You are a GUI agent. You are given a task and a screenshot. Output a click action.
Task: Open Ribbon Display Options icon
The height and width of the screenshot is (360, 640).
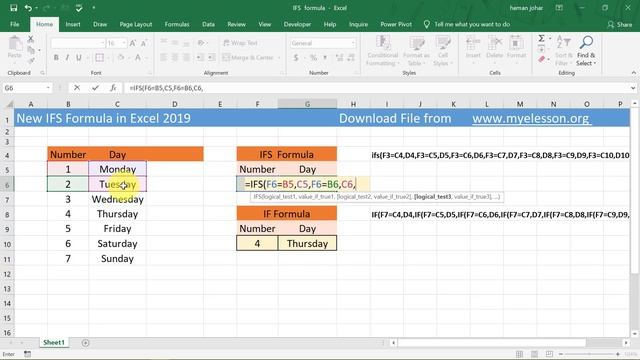click(559, 8)
